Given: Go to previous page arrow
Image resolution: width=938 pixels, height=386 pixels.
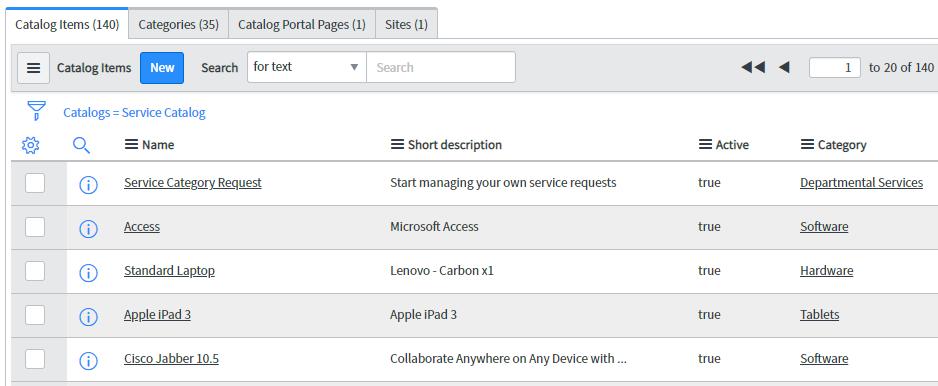Looking at the screenshot, I should 784,68.
